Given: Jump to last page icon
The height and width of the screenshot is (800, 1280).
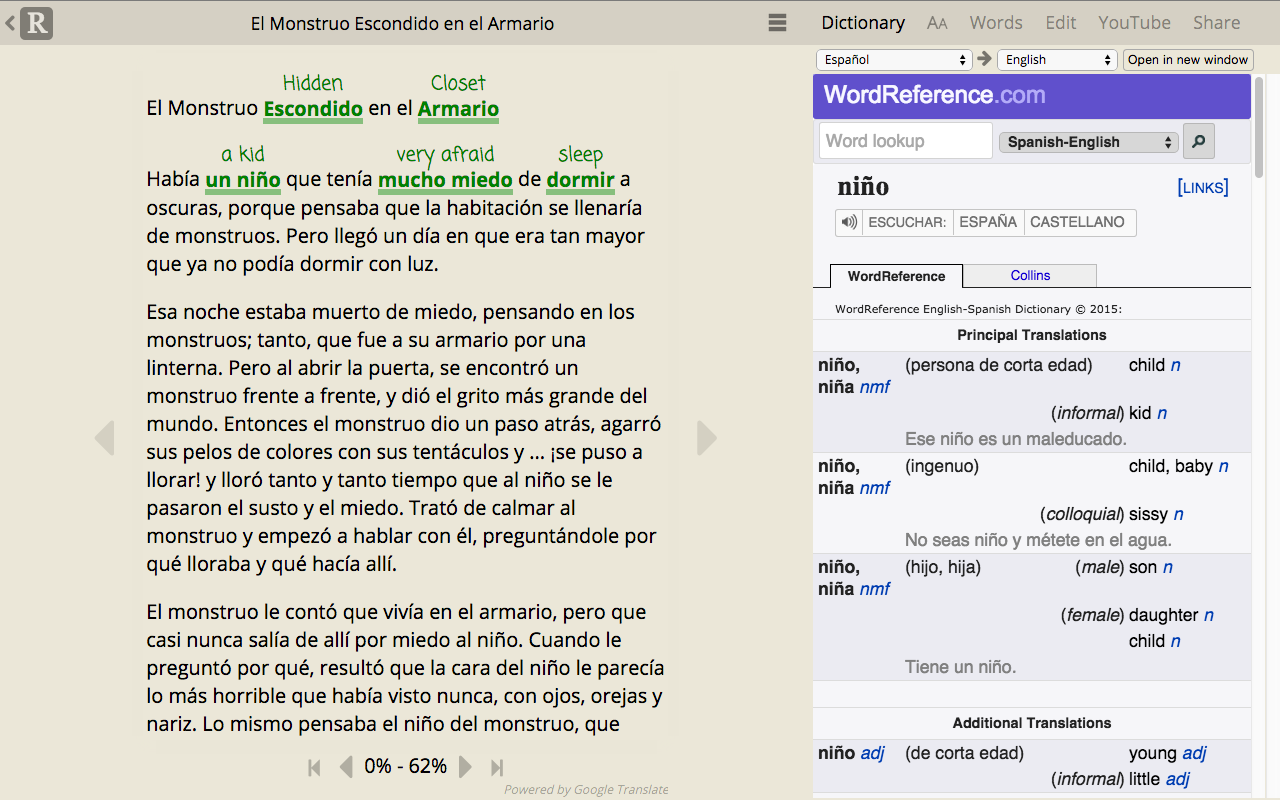Looking at the screenshot, I should [497, 766].
